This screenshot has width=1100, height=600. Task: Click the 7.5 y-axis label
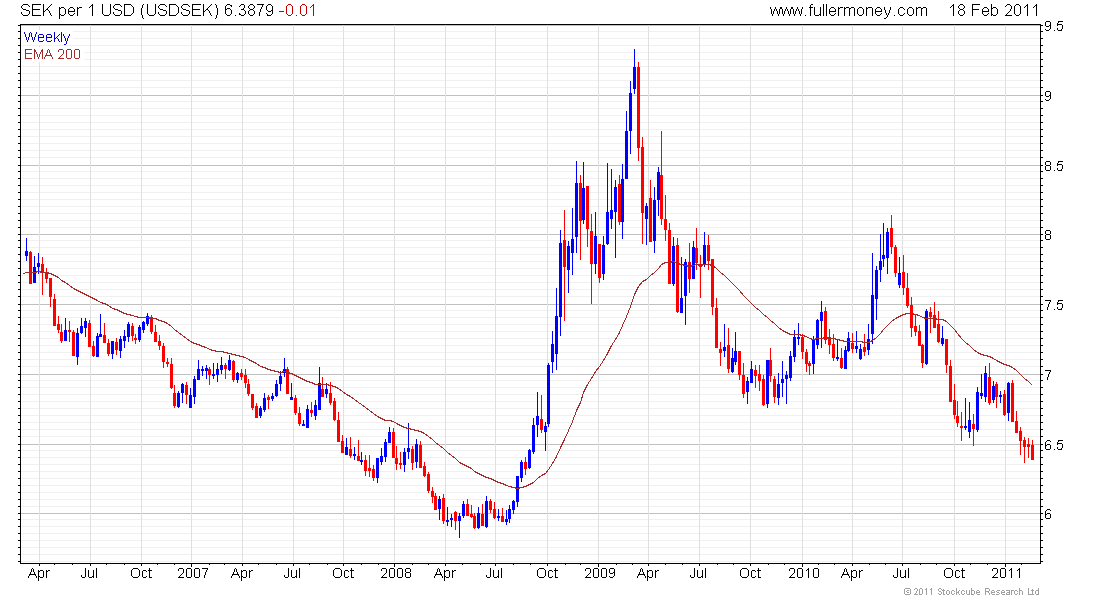1053,305
